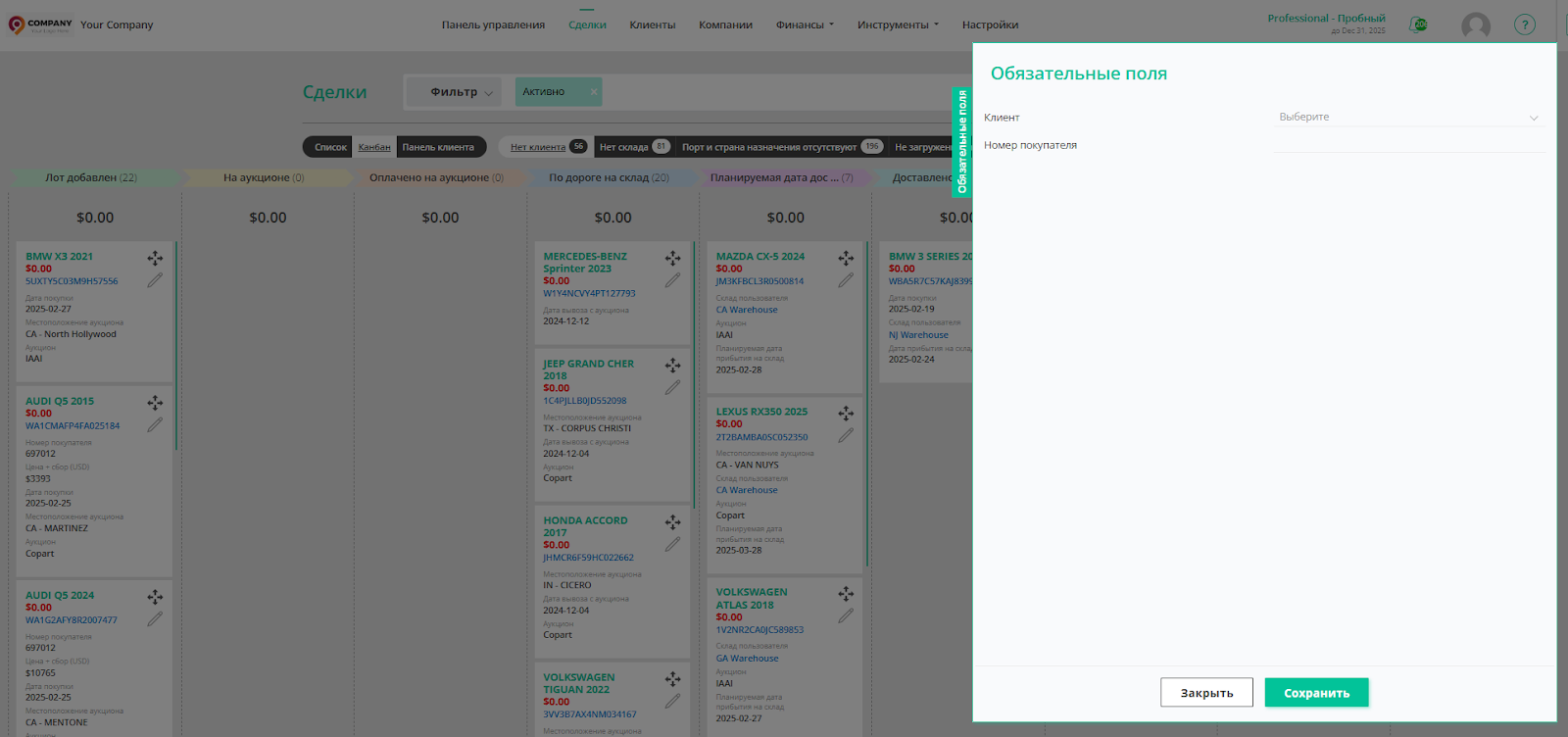
Task: Open the LEXUS RX350 2025 deal title
Action: click(x=761, y=412)
